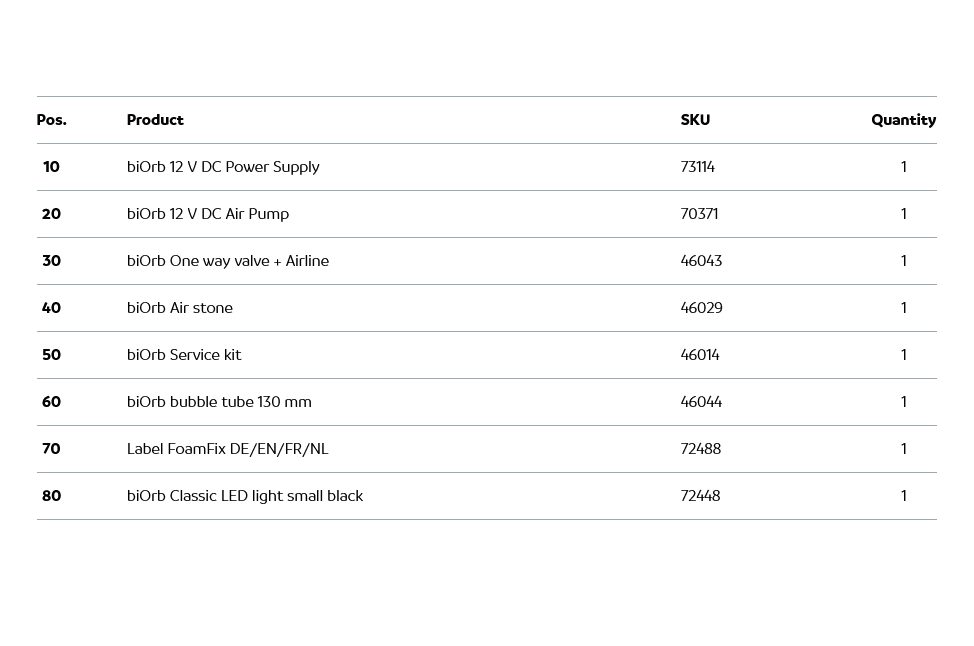This screenshot has height=646, width=974.
Task: Select biOrb 12 V DC Power Supply
Action: [223, 167]
